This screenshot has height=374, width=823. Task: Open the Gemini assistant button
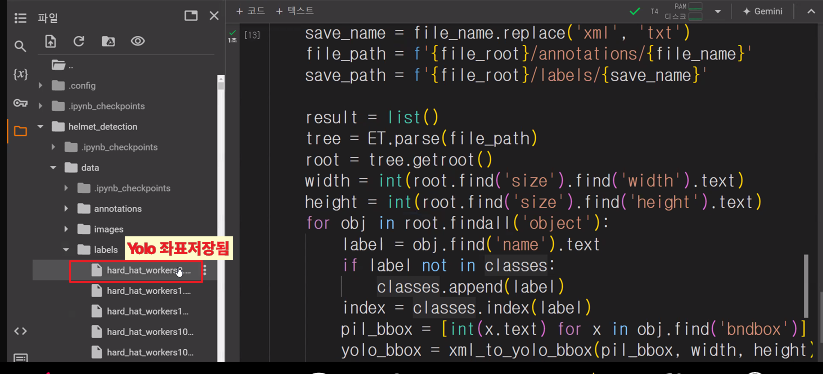pos(762,11)
